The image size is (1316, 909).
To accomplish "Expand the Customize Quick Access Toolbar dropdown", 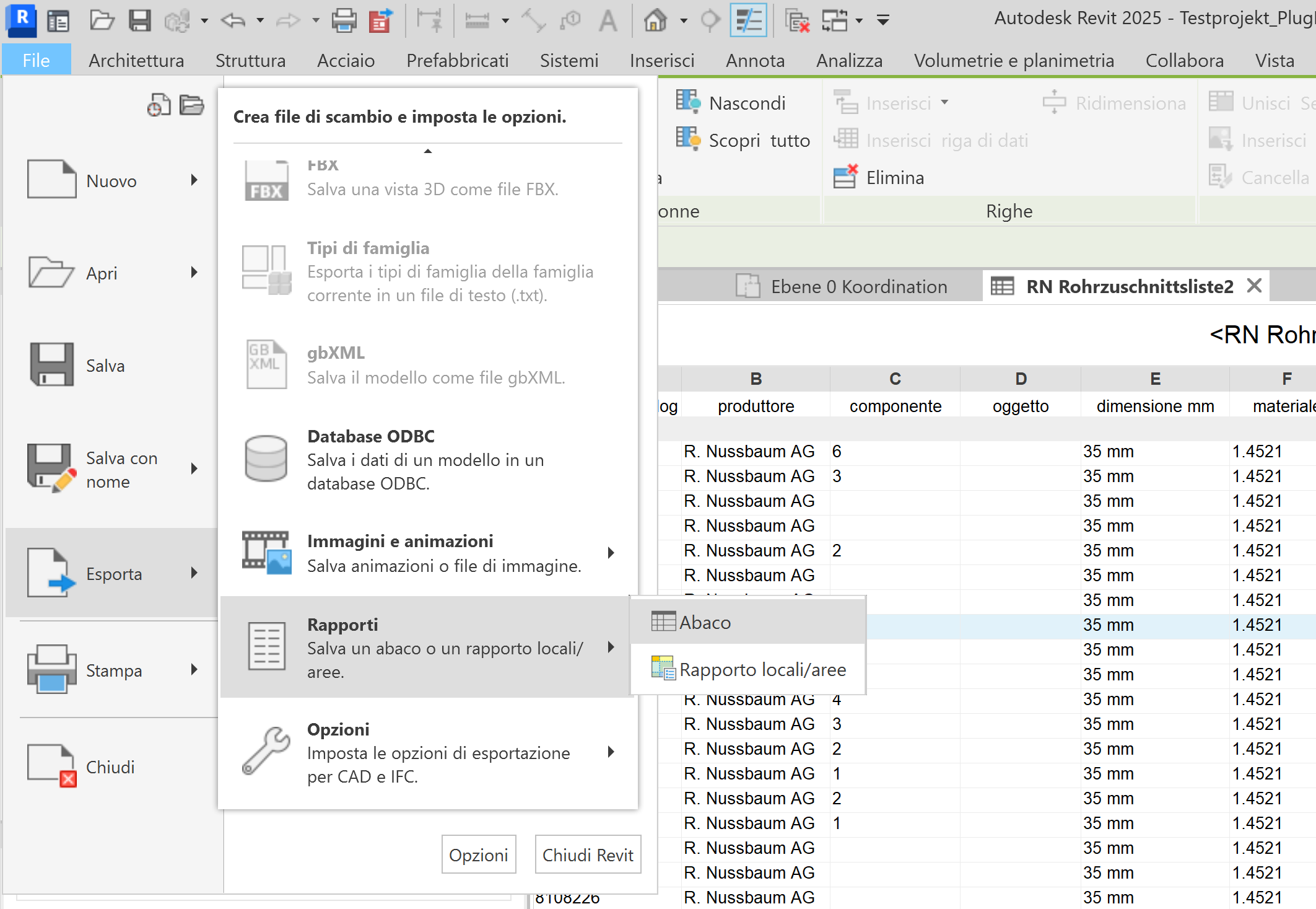I will (883, 20).
